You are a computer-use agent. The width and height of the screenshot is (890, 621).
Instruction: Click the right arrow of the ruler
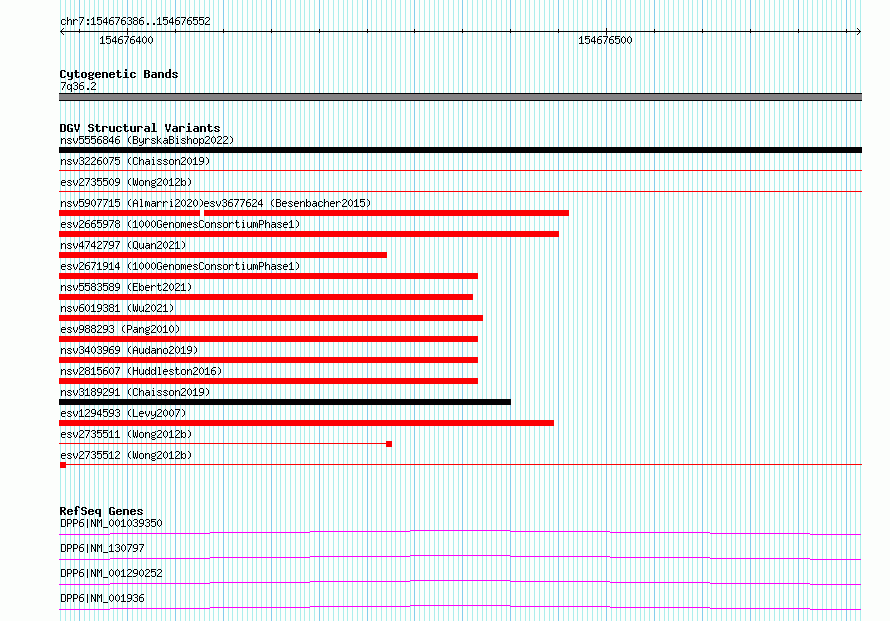pos(858,31)
